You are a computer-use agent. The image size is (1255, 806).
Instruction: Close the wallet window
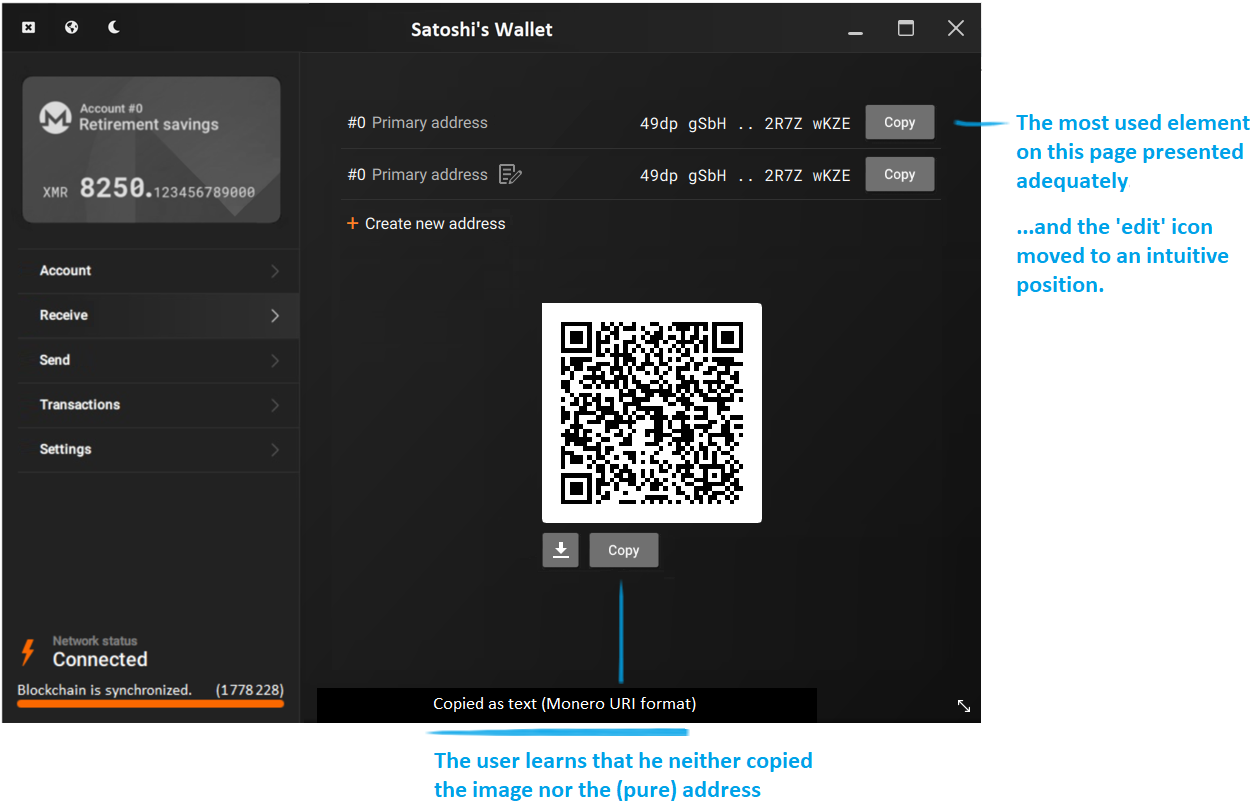click(956, 28)
